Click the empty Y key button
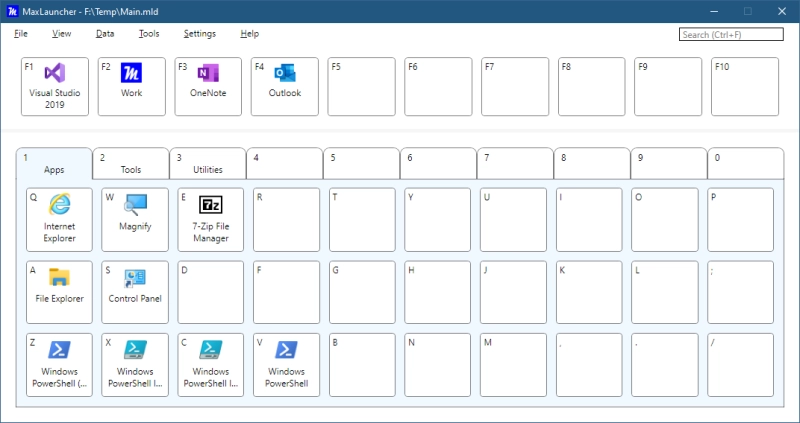The width and height of the screenshot is (800, 423). 438,220
